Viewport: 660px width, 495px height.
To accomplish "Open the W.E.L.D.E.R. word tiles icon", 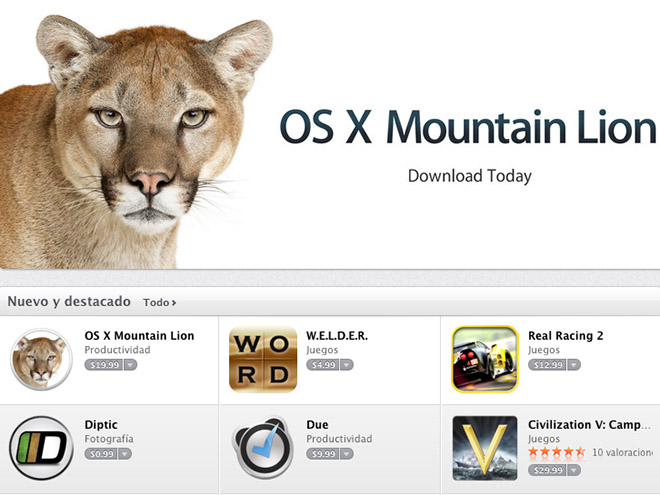I will pyautogui.click(x=263, y=359).
